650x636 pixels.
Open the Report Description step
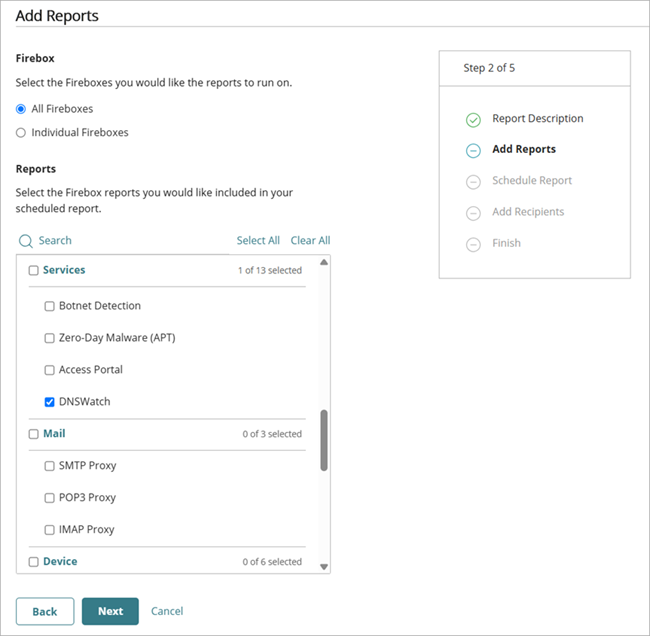click(x=538, y=119)
